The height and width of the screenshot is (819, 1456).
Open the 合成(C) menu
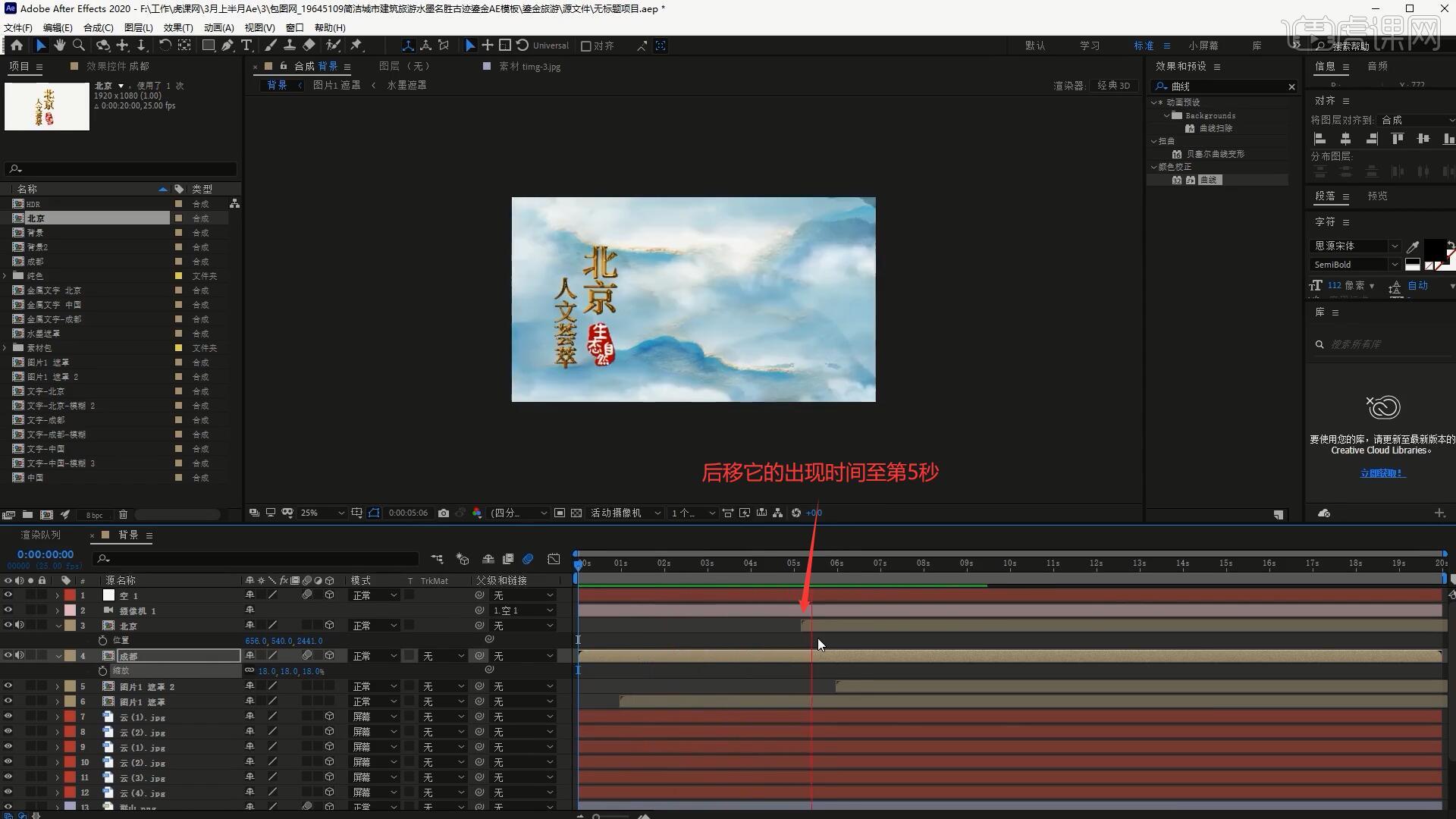(x=98, y=27)
